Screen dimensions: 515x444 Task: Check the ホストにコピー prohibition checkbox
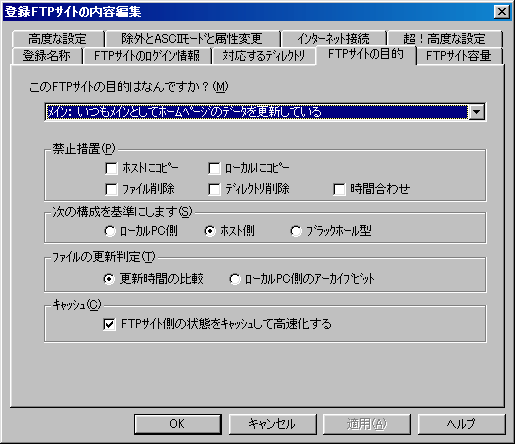[111, 168]
